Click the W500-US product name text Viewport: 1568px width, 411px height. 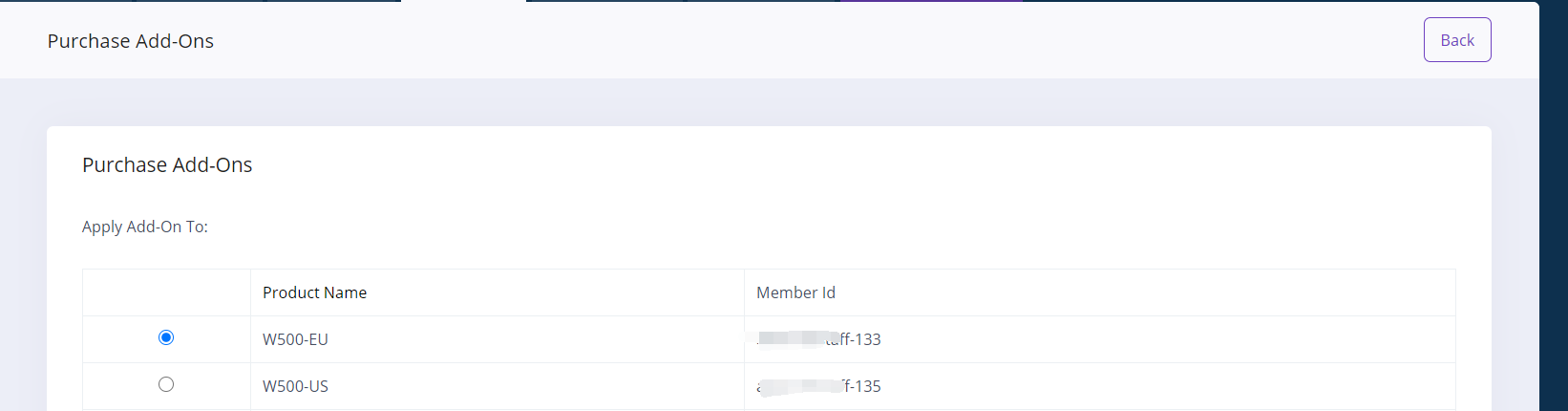click(295, 386)
